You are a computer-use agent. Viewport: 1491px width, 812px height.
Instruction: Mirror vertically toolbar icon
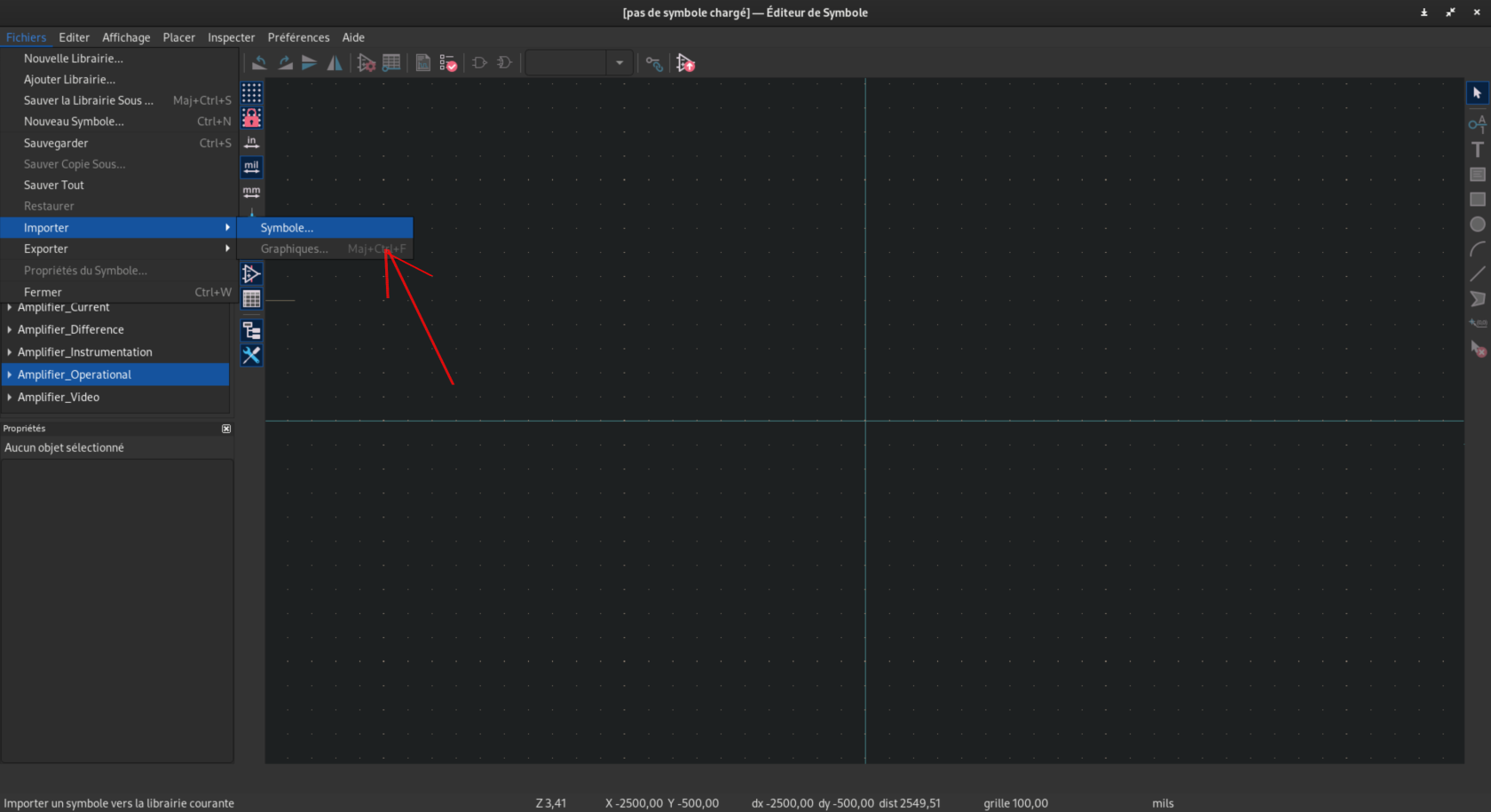click(309, 63)
